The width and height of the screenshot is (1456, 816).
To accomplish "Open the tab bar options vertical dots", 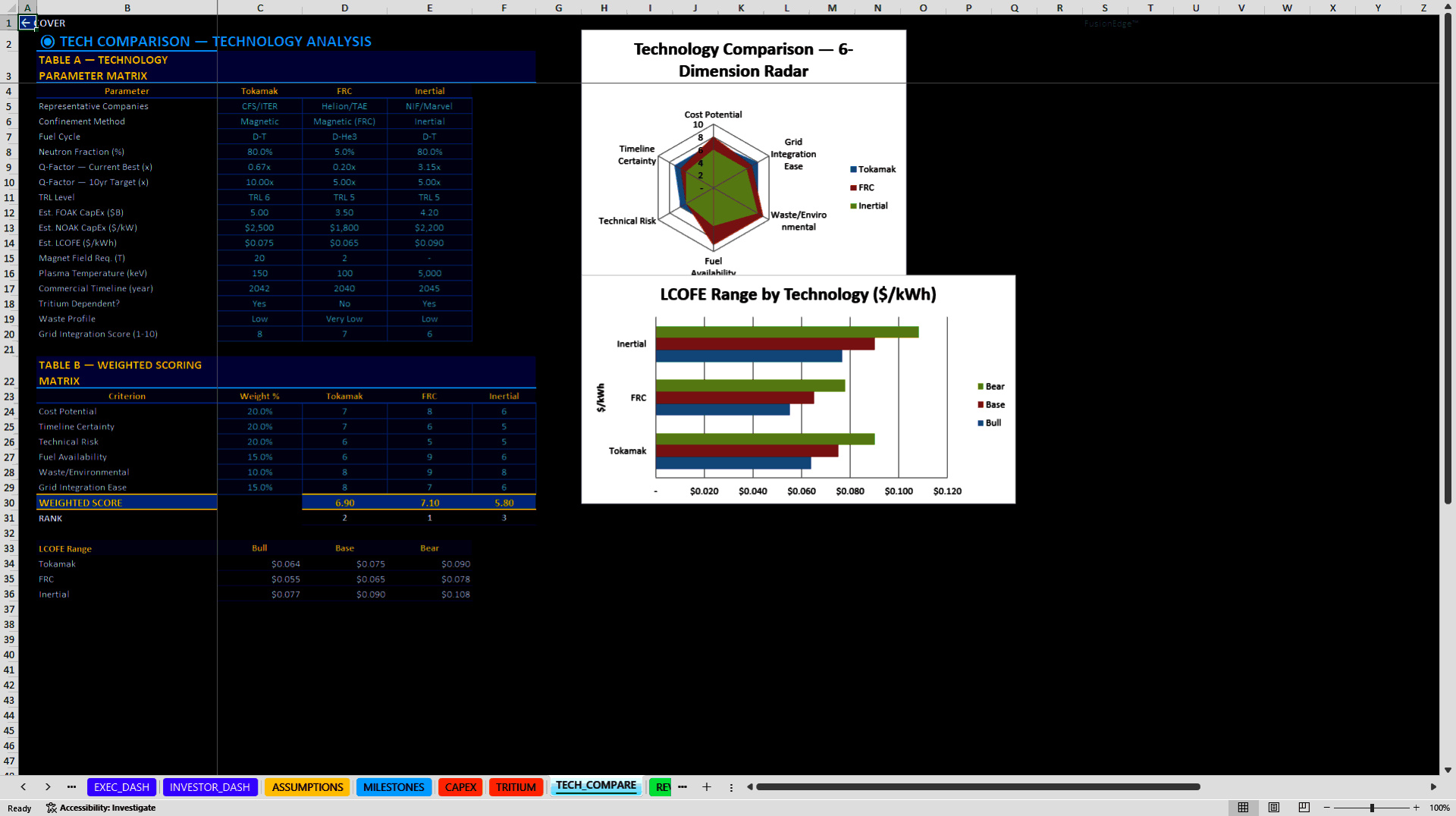I will click(x=731, y=787).
